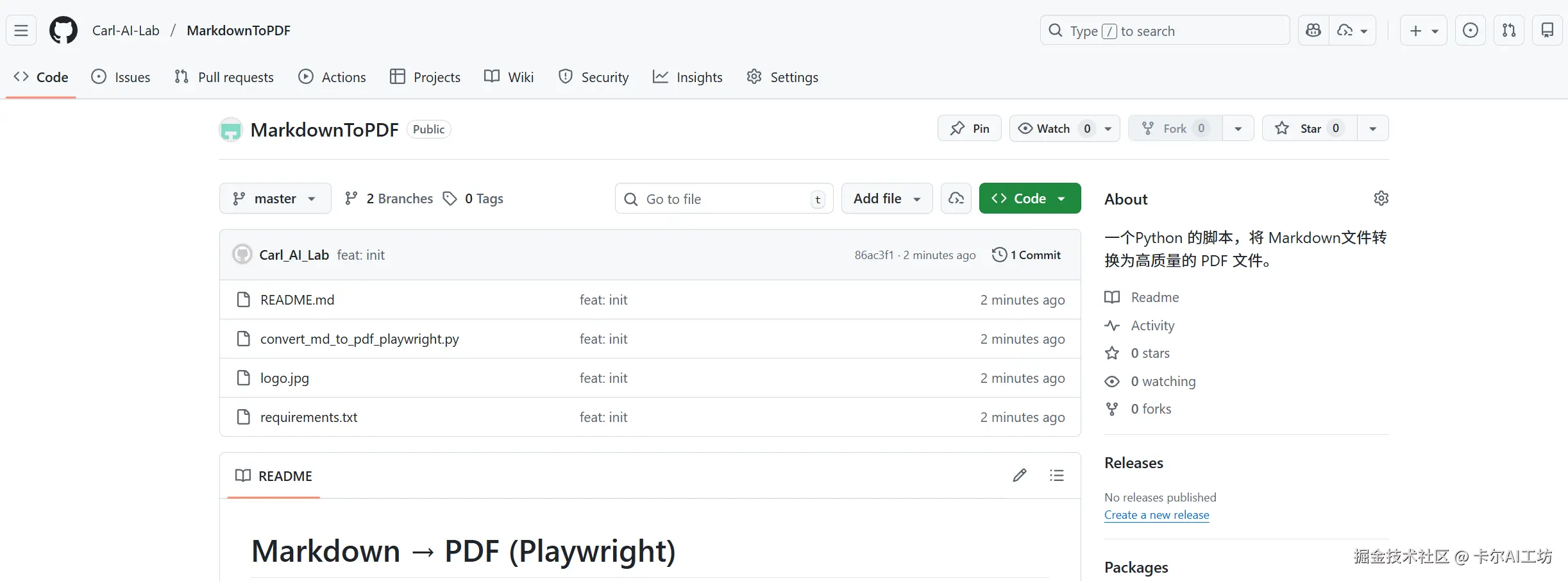Open the pull requests icon in header
The width and height of the screenshot is (1568, 581).
coord(1509,30)
